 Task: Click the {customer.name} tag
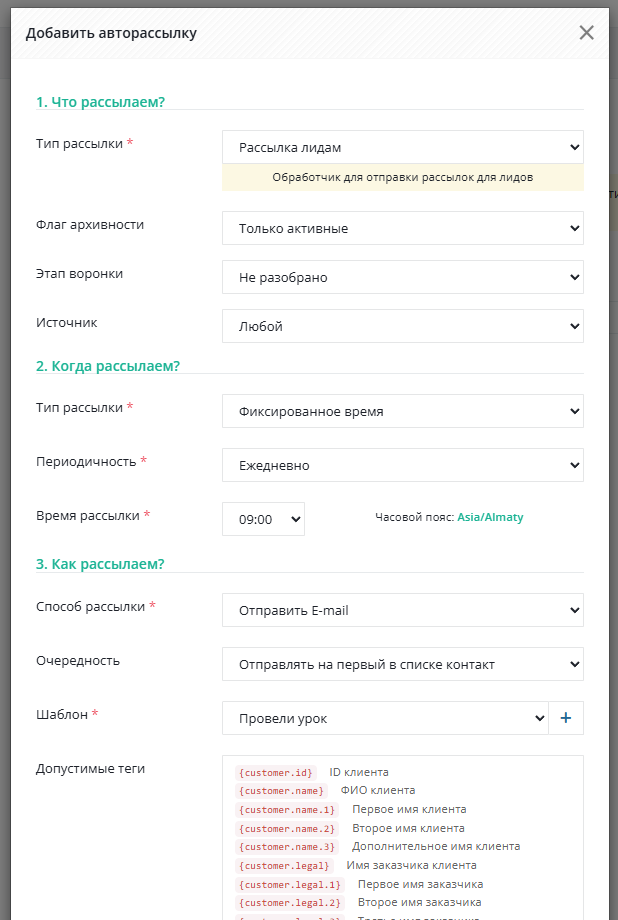pos(281,791)
